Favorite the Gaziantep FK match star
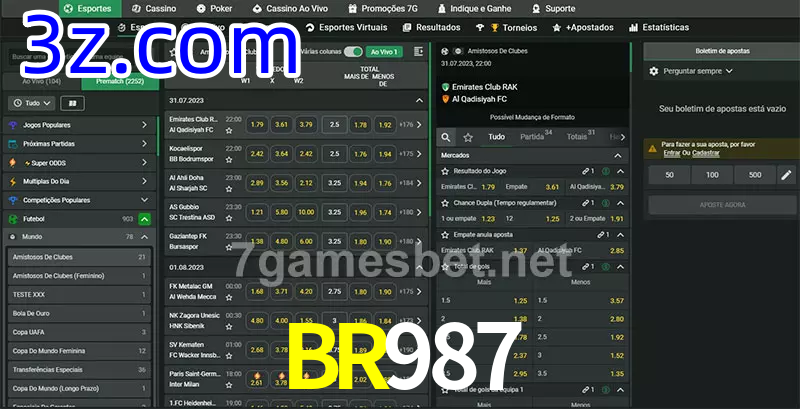 [229, 247]
